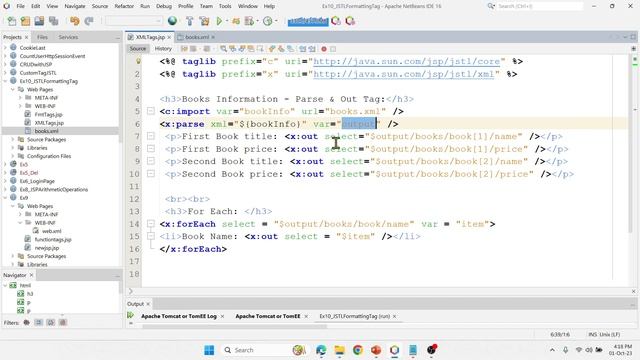Image resolution: width=640 pixels, height=360 pixels.
Task: Expand the META-INF folder under Ex10 Web Pages
Action: [20, 98]
